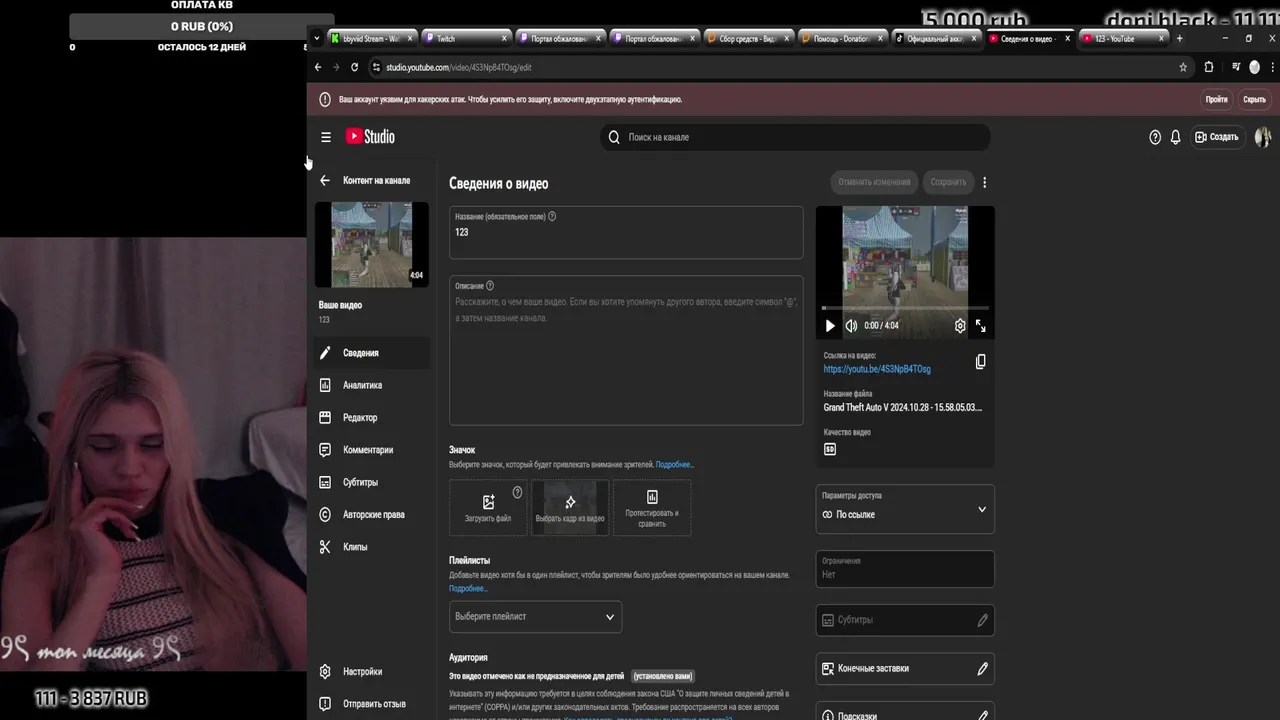This screenshot has width=1280, height=720.
Task: Open the Подробнее link under Плейлисты
Action: tap(468, 588)
